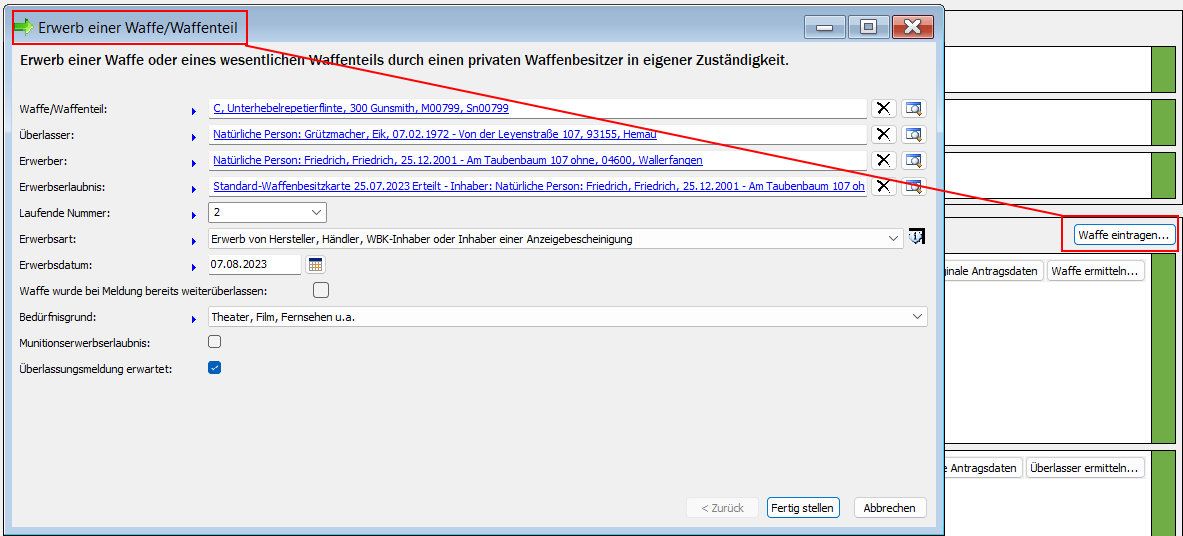Screen dimensions: 1183x536
Task: Open the Unterhebelrepetierflinte weapon link
Action: pyautogui.click(x=360, y=108)
